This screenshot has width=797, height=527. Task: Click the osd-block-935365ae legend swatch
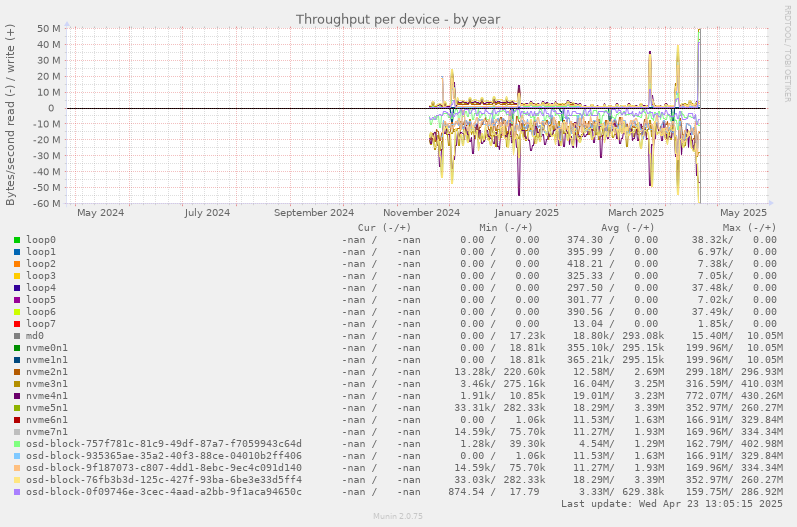coord(17,456)
